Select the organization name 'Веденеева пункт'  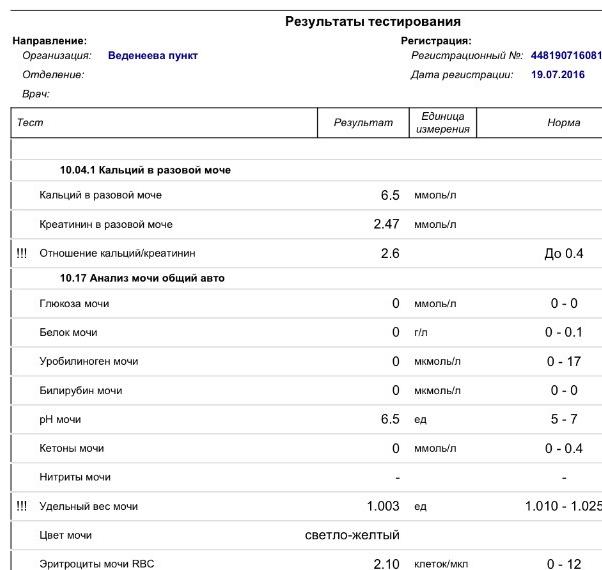152,56
